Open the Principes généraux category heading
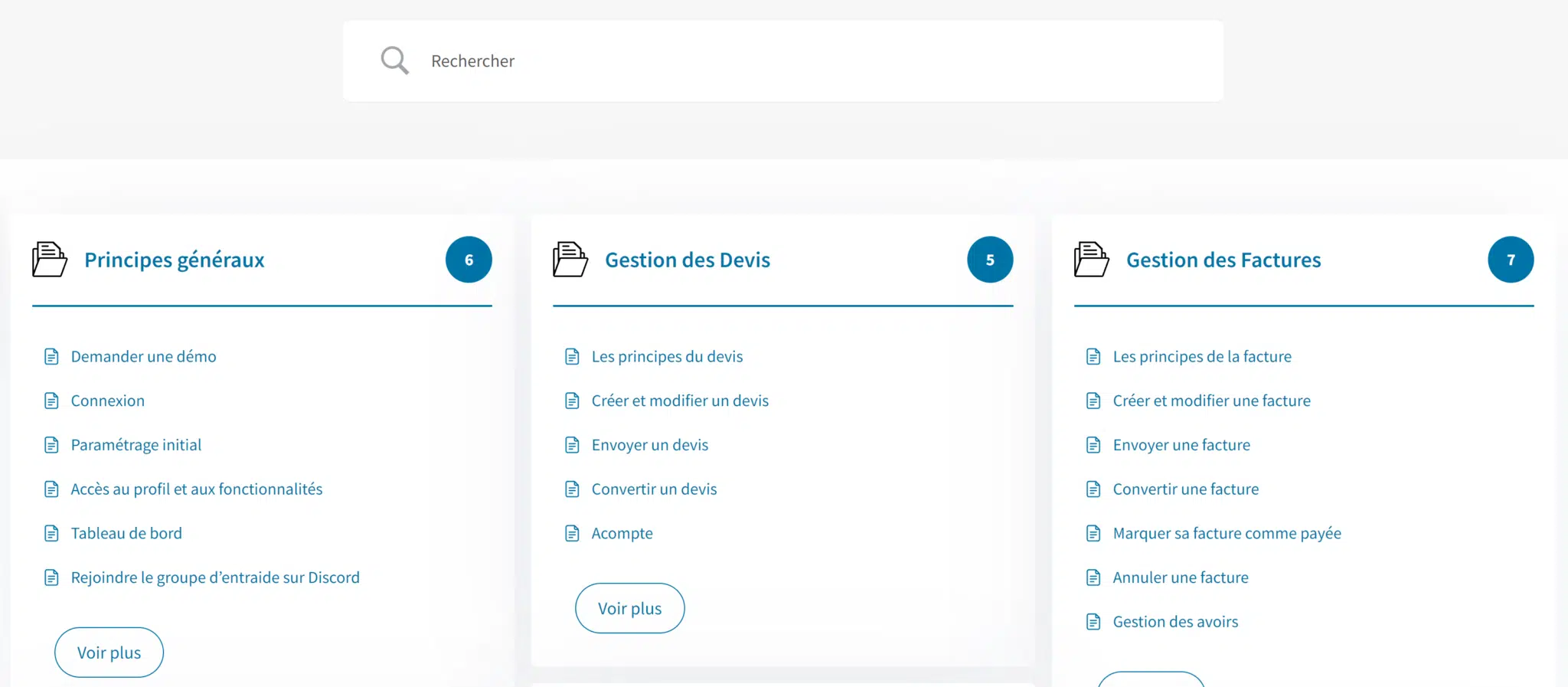The width and height of the screenshot is (1568, 687). click(175, 260)
